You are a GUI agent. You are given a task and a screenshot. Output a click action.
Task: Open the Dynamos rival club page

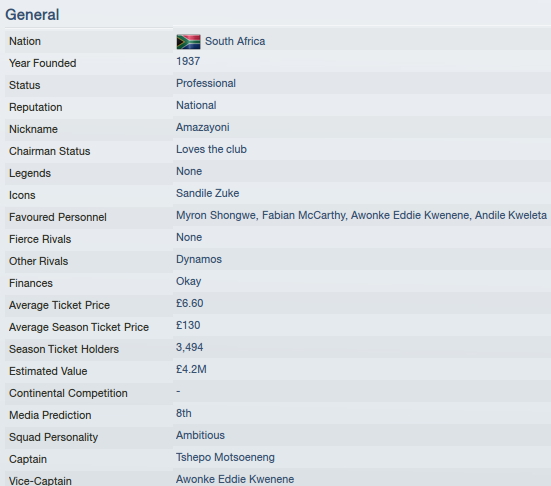pos(199,259)
